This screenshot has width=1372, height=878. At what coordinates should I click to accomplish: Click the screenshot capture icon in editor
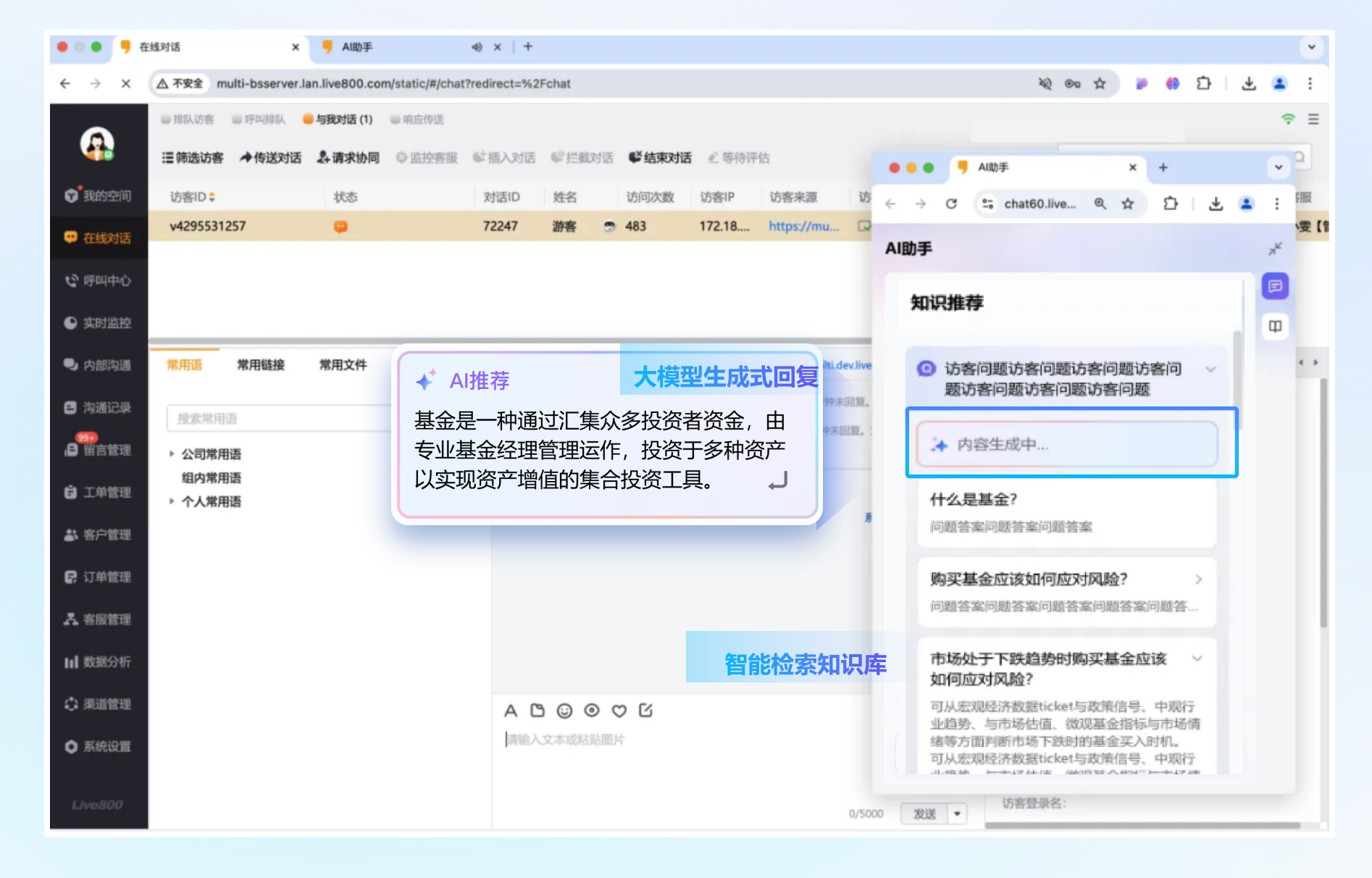click(x=592, y=711)
